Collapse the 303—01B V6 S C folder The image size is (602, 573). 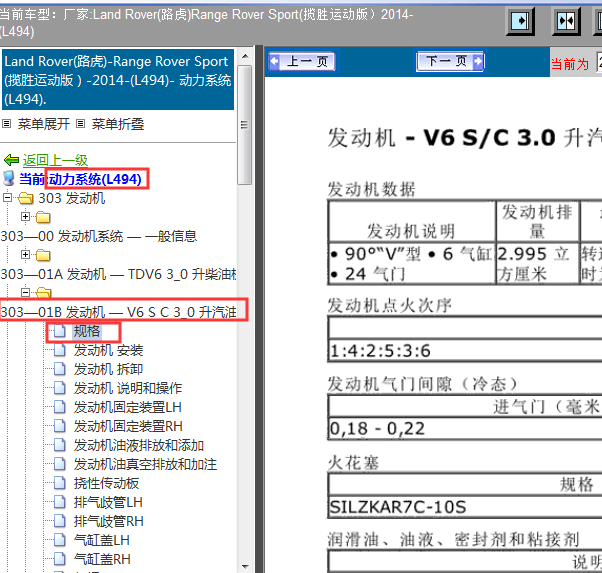coord(25,293)
